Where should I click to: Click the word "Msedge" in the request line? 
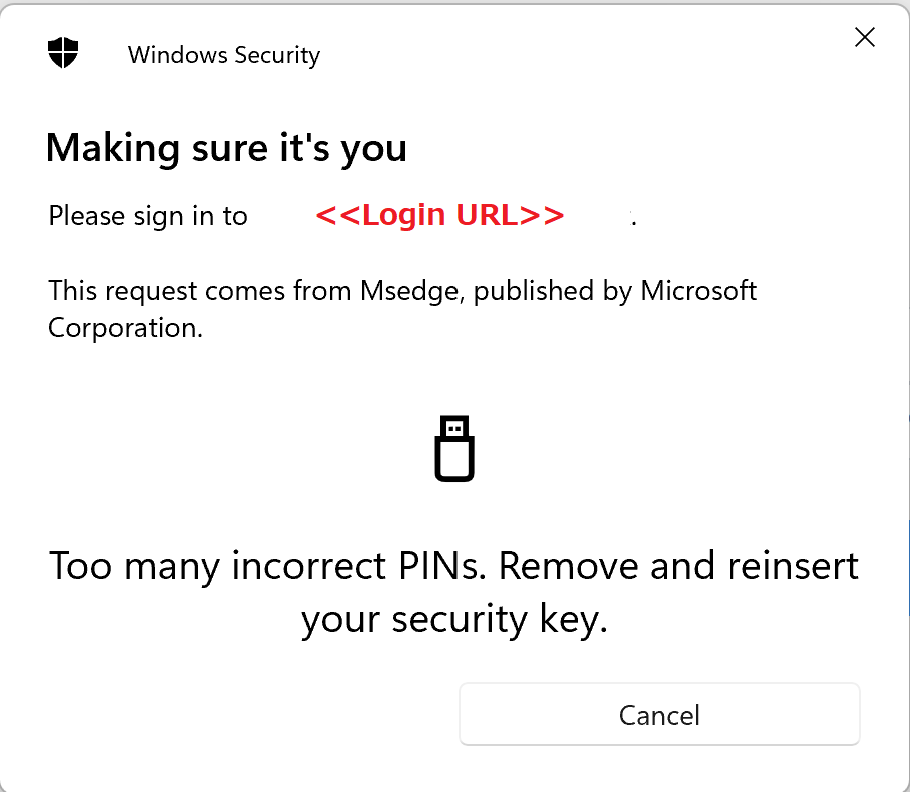pos(411,291)
